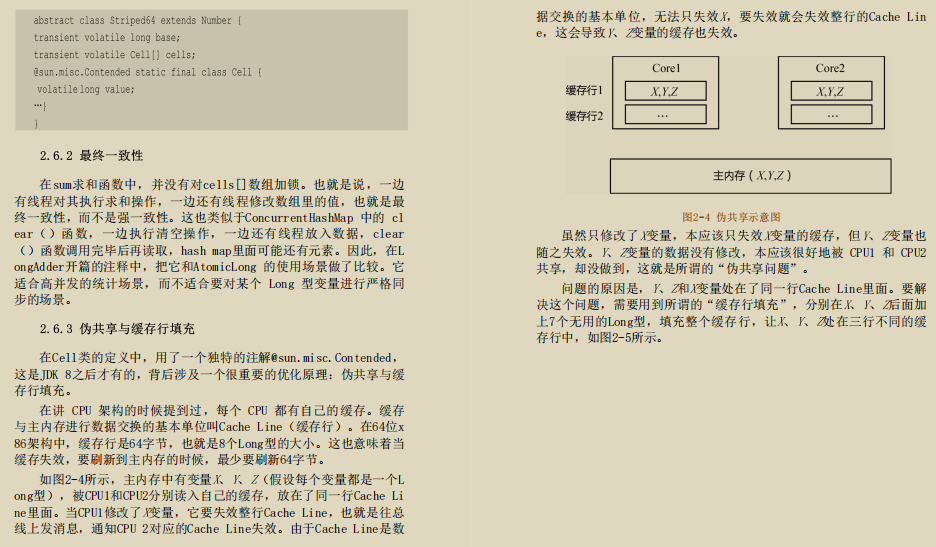Screen dimensions: 936x547
Task: Click the line starting '虽然只修改了'
Action: (x=744, y=235)
